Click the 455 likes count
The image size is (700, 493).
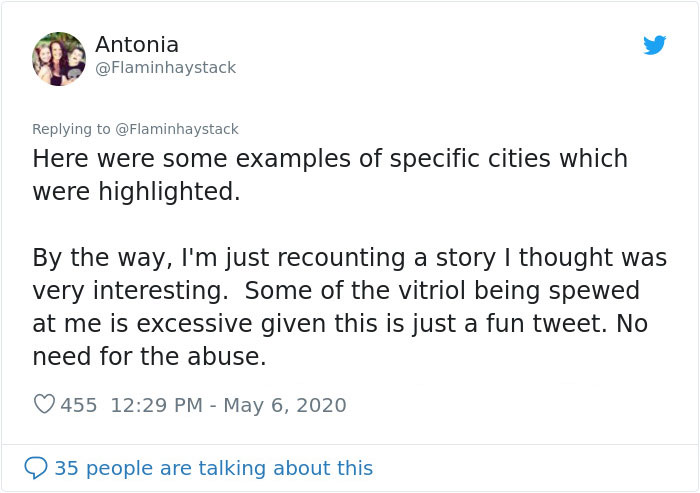[79, 405]
